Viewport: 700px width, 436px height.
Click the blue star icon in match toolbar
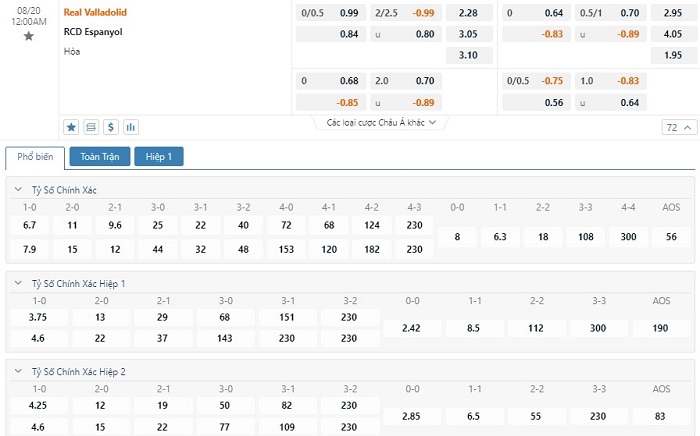click(x=71, y=127)
